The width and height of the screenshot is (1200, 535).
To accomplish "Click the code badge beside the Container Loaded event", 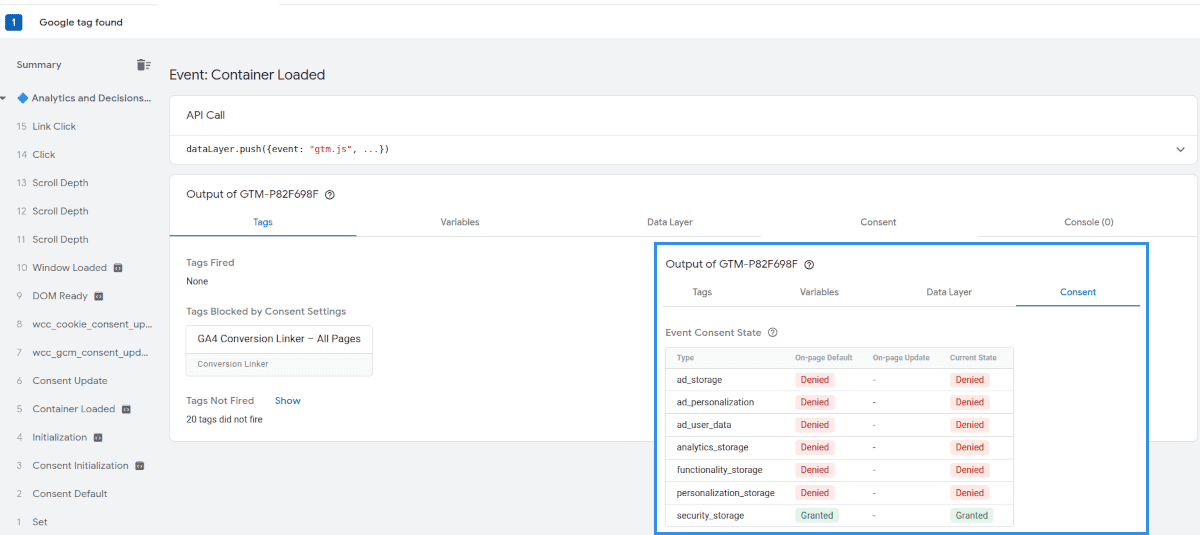I will [x=126, y=409].
